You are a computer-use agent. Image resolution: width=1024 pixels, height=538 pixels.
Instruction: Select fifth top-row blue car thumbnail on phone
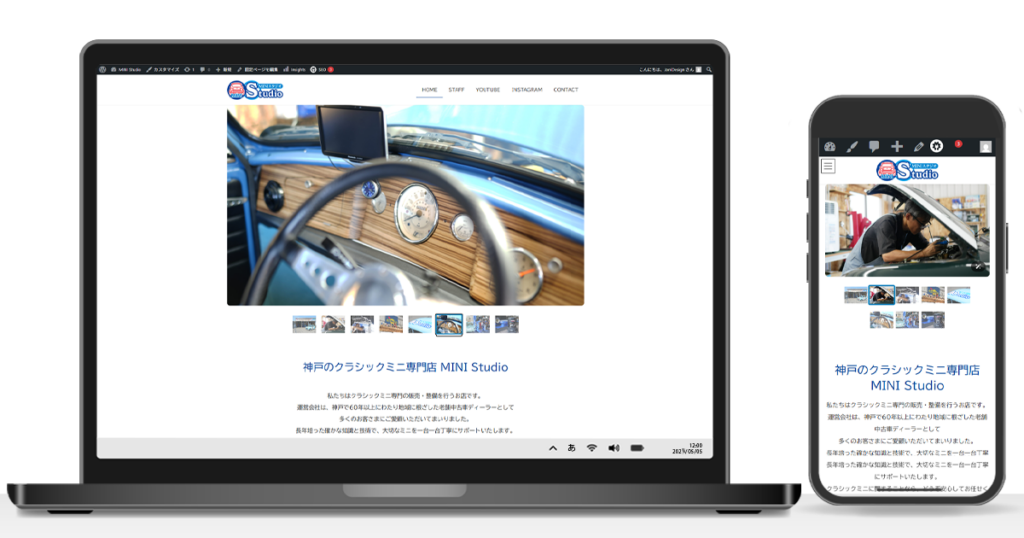coord(959,295)
